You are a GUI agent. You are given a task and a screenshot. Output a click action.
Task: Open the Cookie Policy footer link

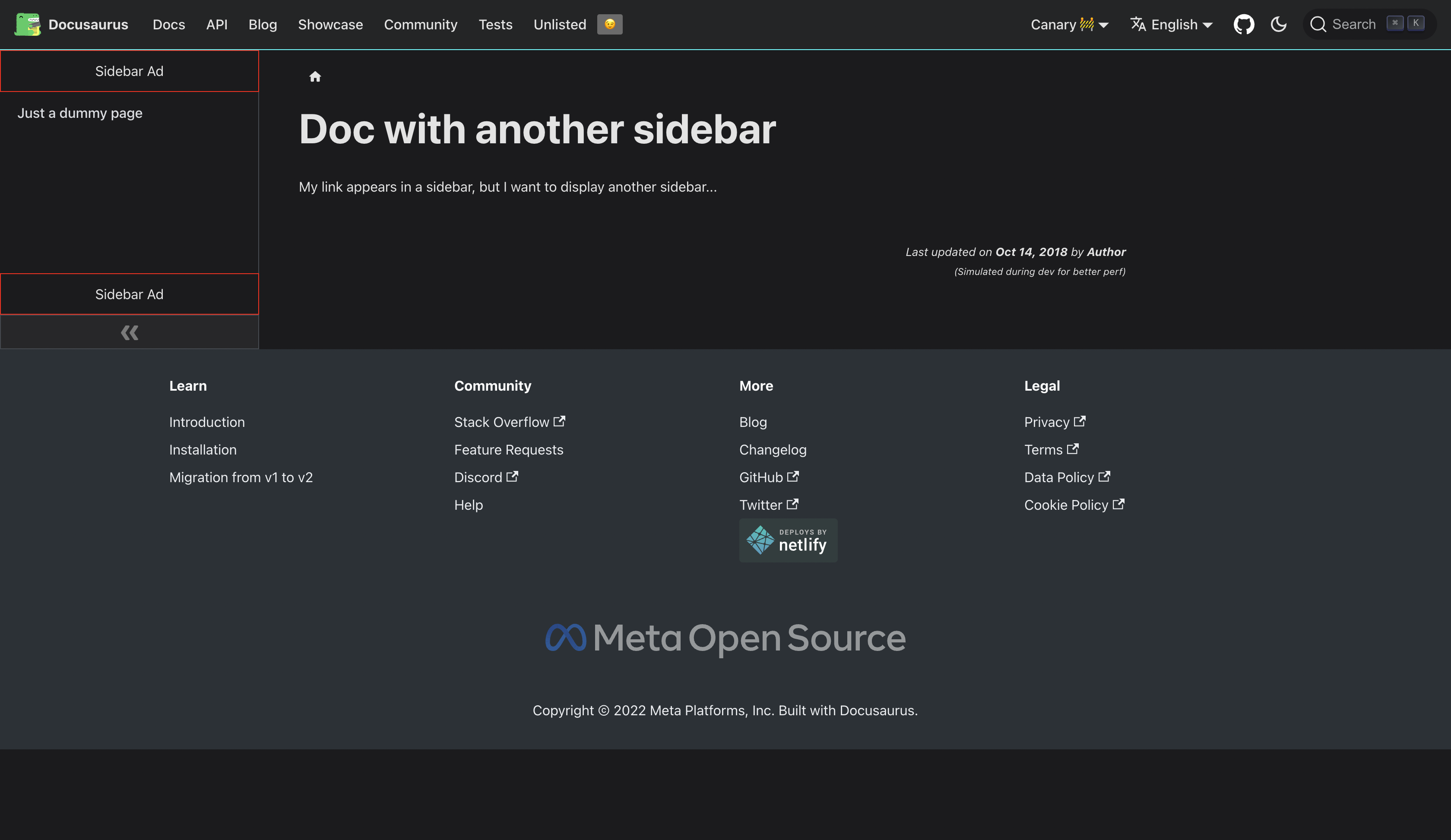click(x=1066, y=505)
